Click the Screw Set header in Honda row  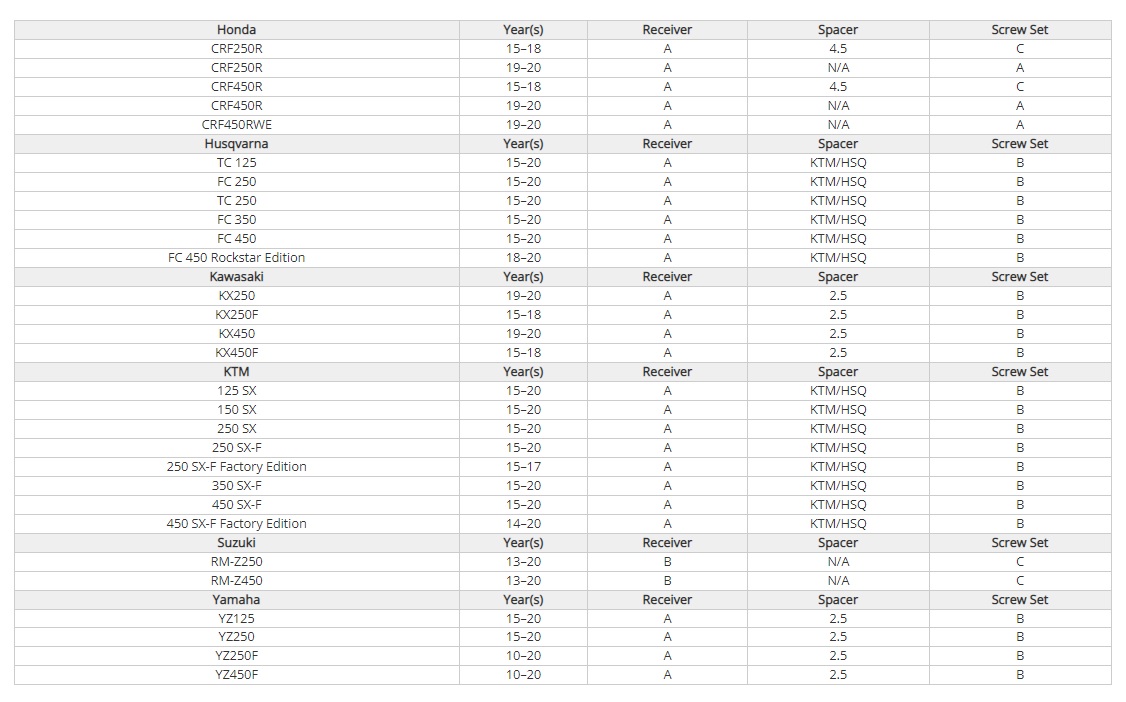[x=1020, y=29]
